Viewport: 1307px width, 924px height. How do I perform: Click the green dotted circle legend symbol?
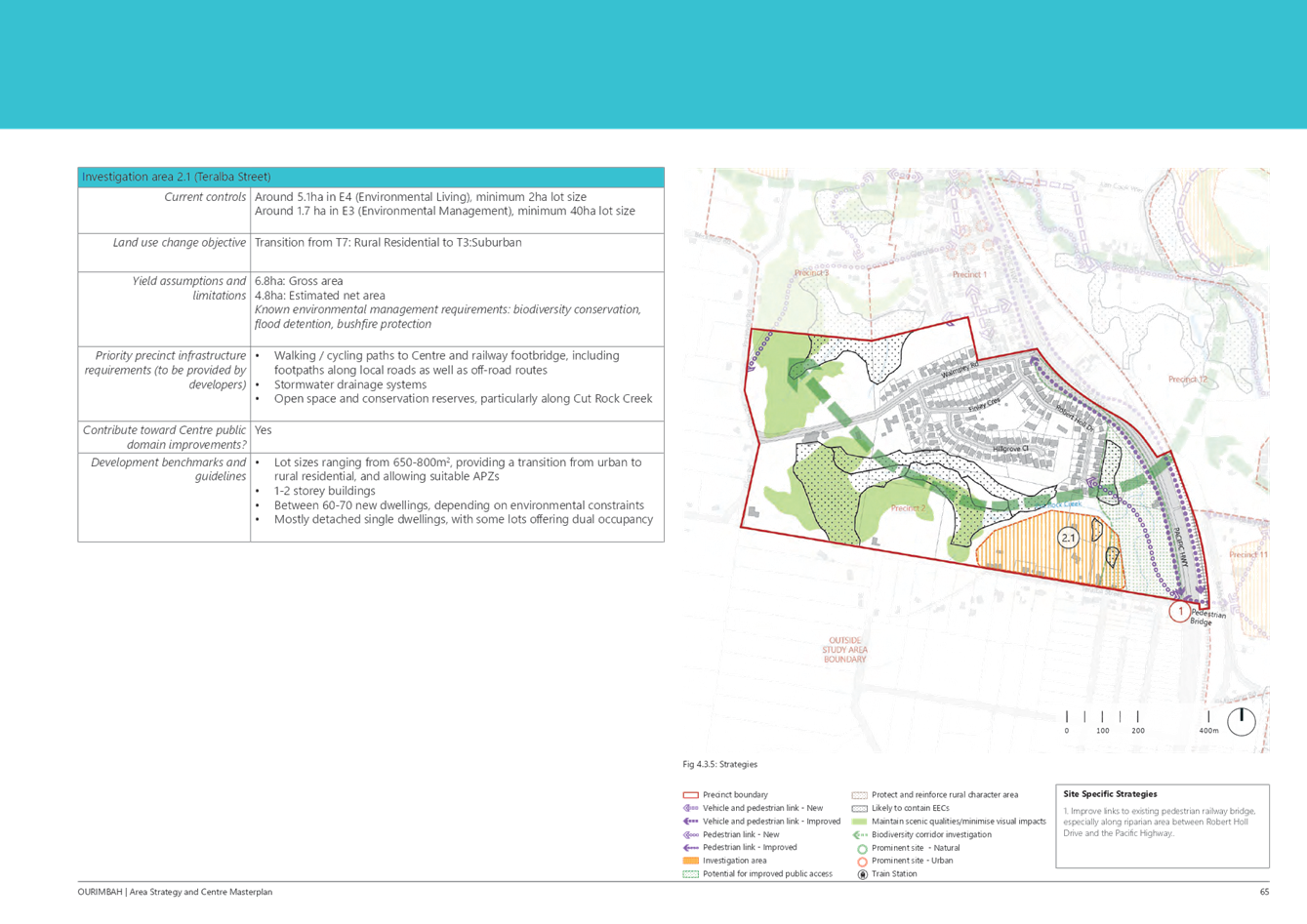861,849
